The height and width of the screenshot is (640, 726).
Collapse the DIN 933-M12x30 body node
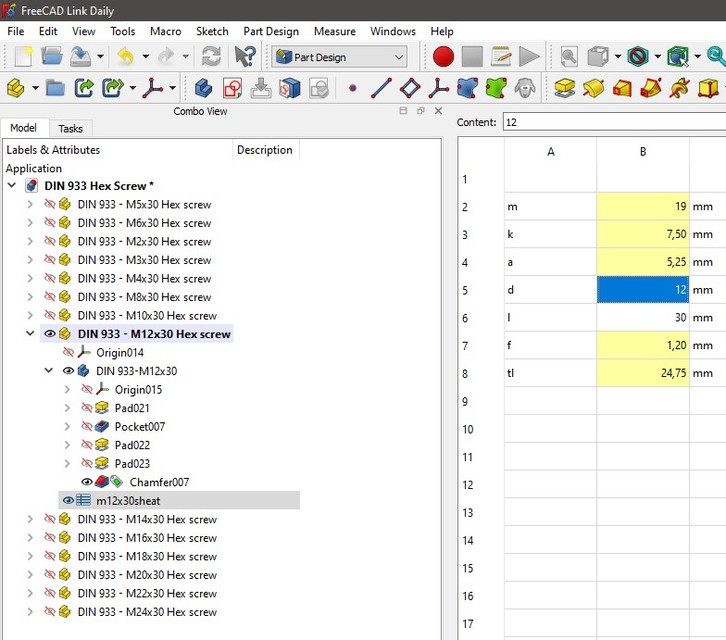pyautogui.click(x=49, y=370)
